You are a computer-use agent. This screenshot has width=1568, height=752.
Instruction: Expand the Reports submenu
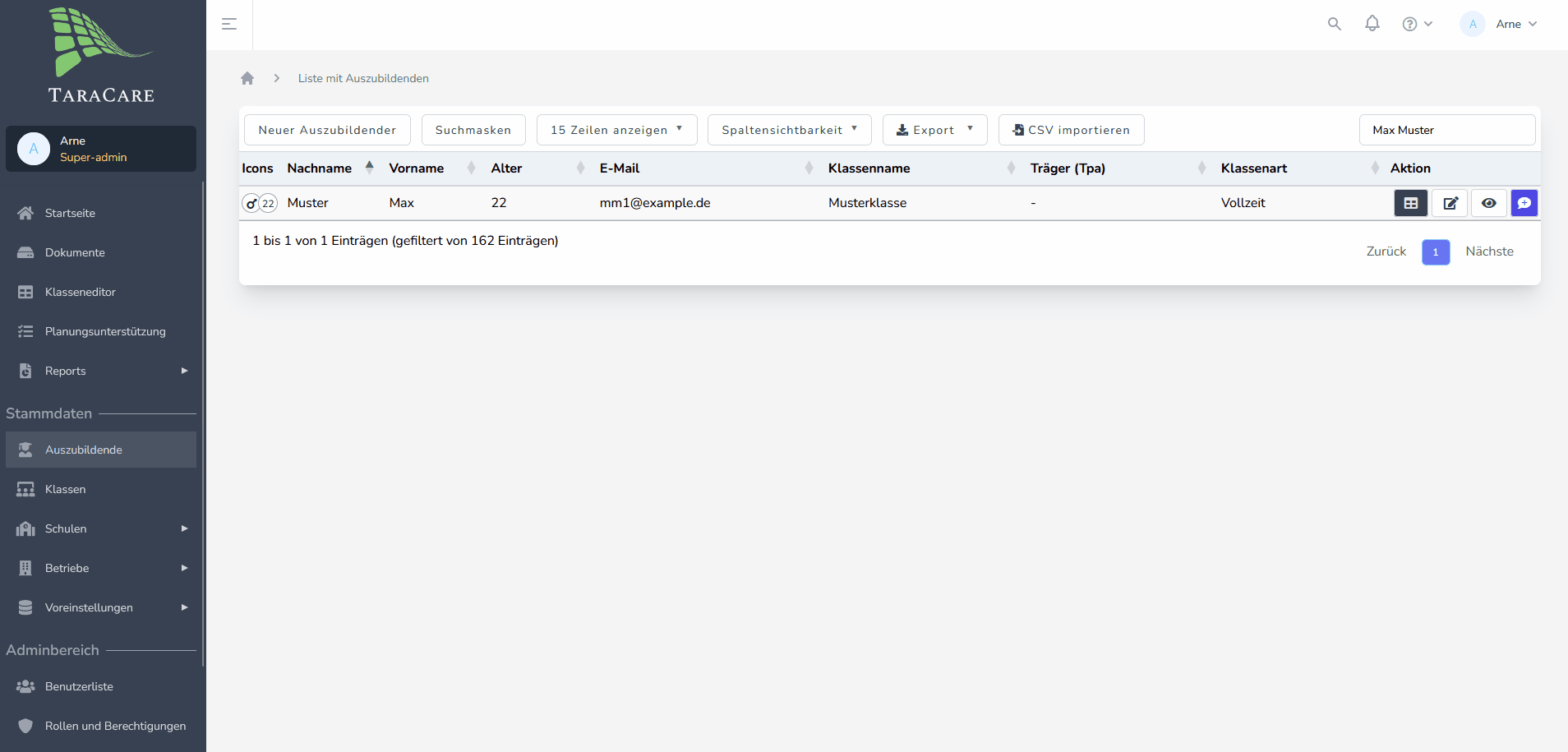pos(101,371)
